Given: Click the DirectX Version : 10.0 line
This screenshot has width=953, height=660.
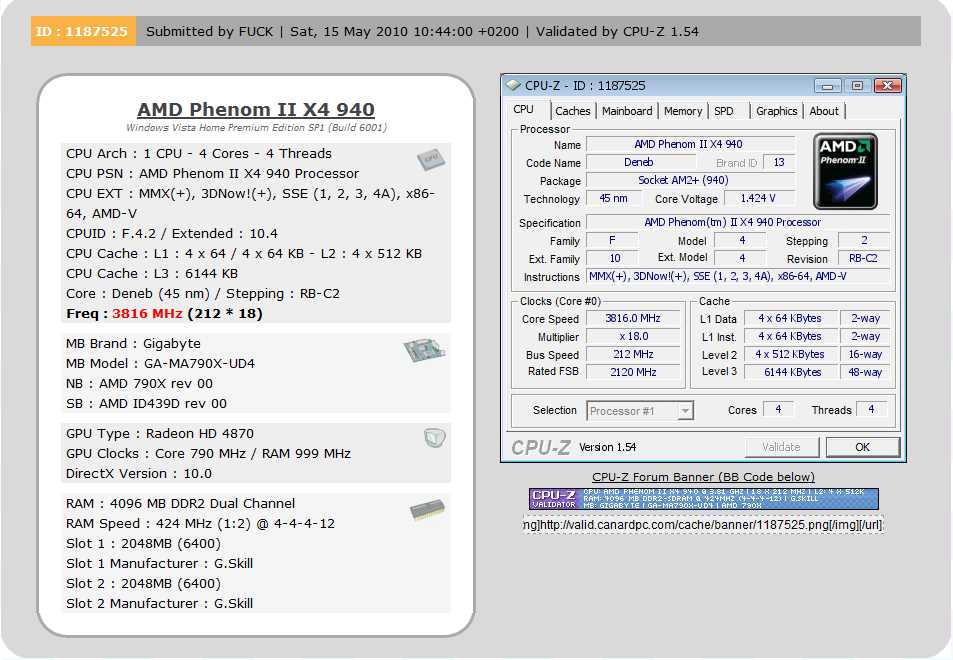Looking at the screenshot, I should click(139, 473).
